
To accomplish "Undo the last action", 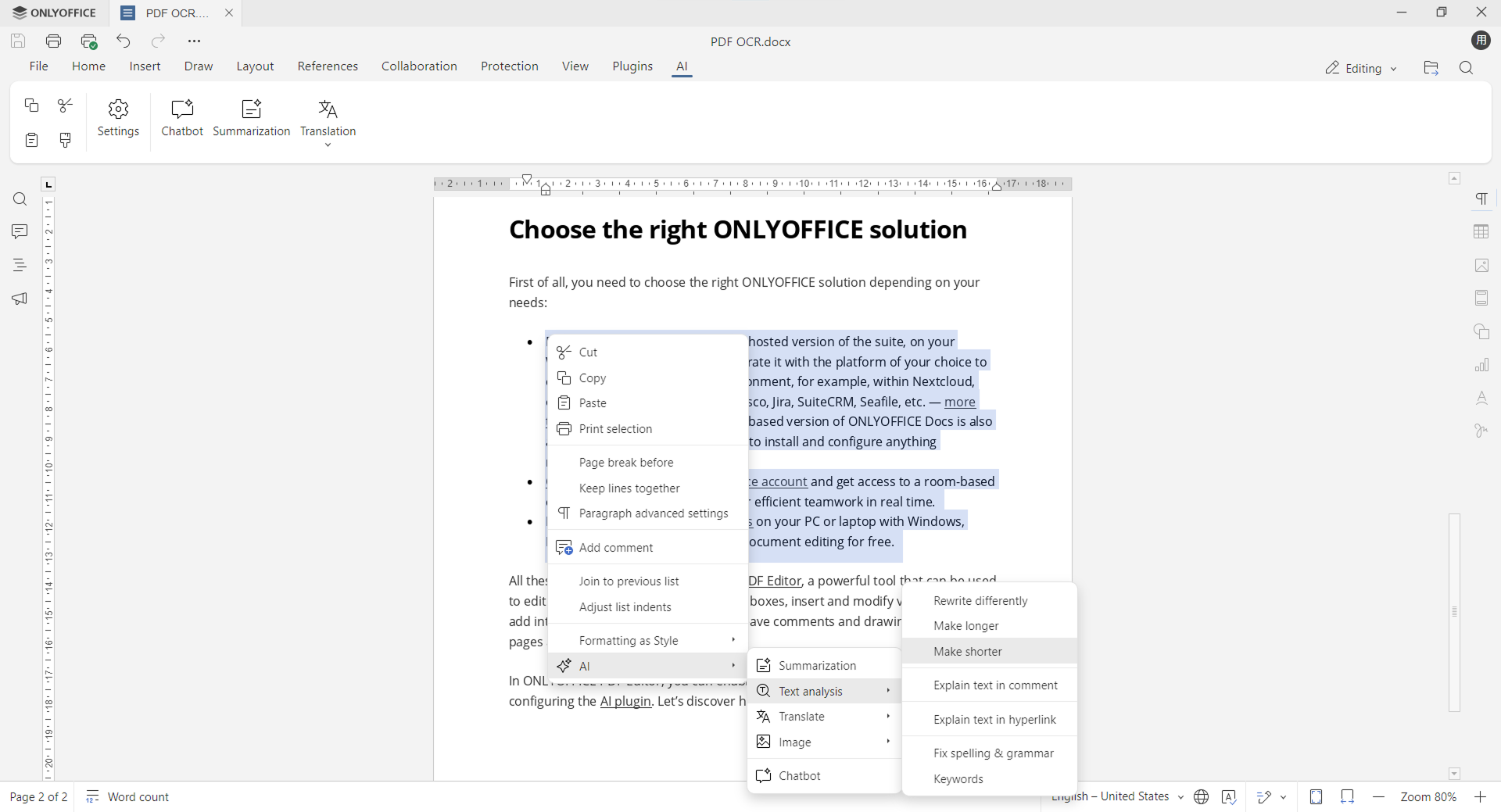I will 124,41.
